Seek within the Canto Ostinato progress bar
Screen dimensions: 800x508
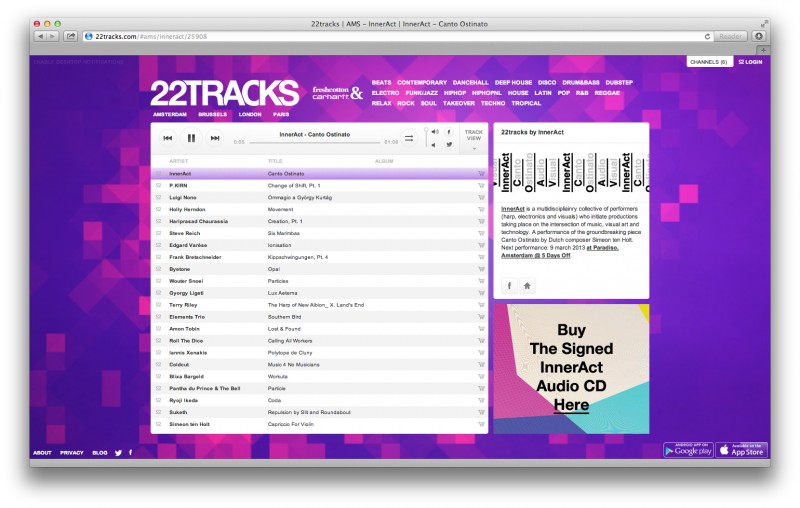(315, 142)
